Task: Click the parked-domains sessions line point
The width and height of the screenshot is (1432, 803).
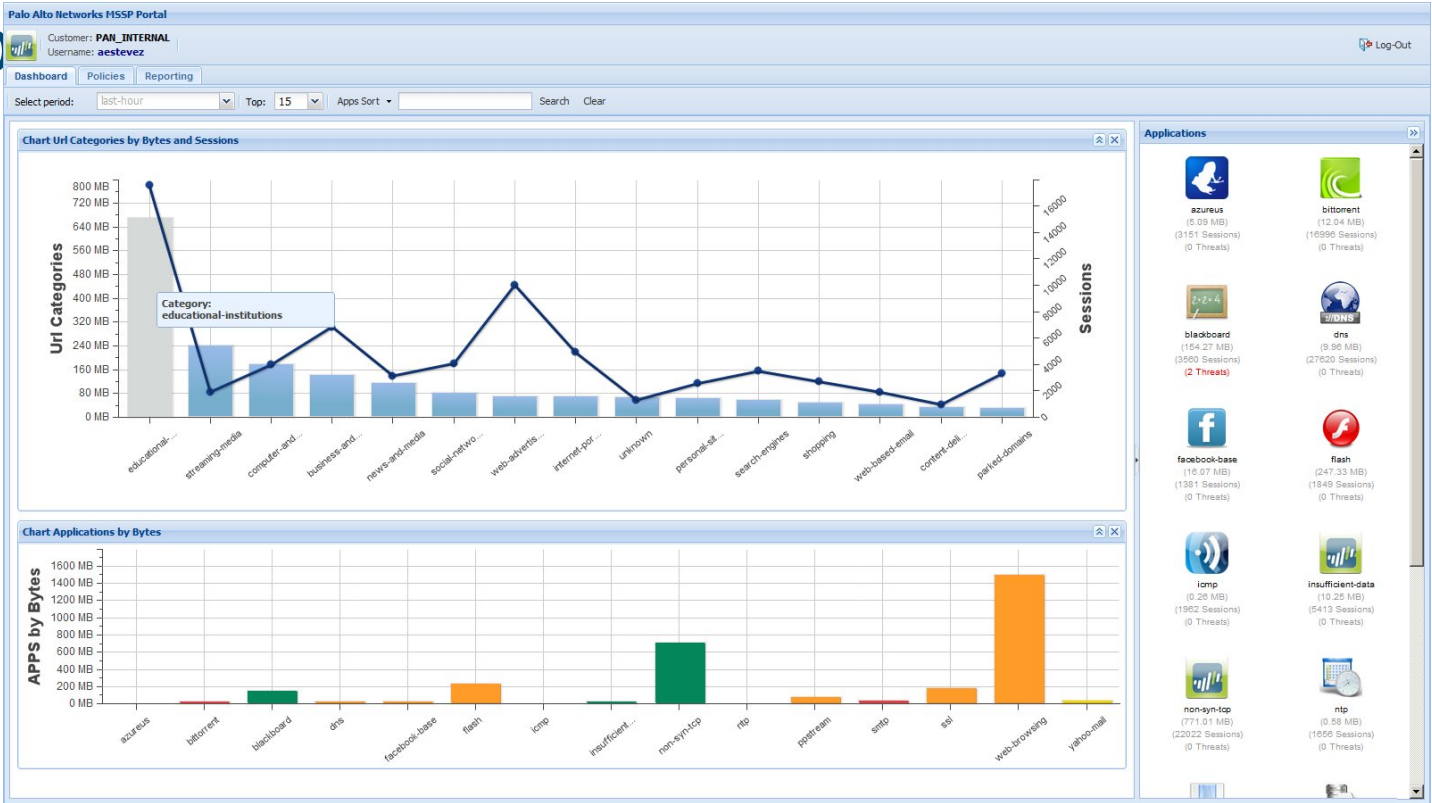Action: point(1002,373)
